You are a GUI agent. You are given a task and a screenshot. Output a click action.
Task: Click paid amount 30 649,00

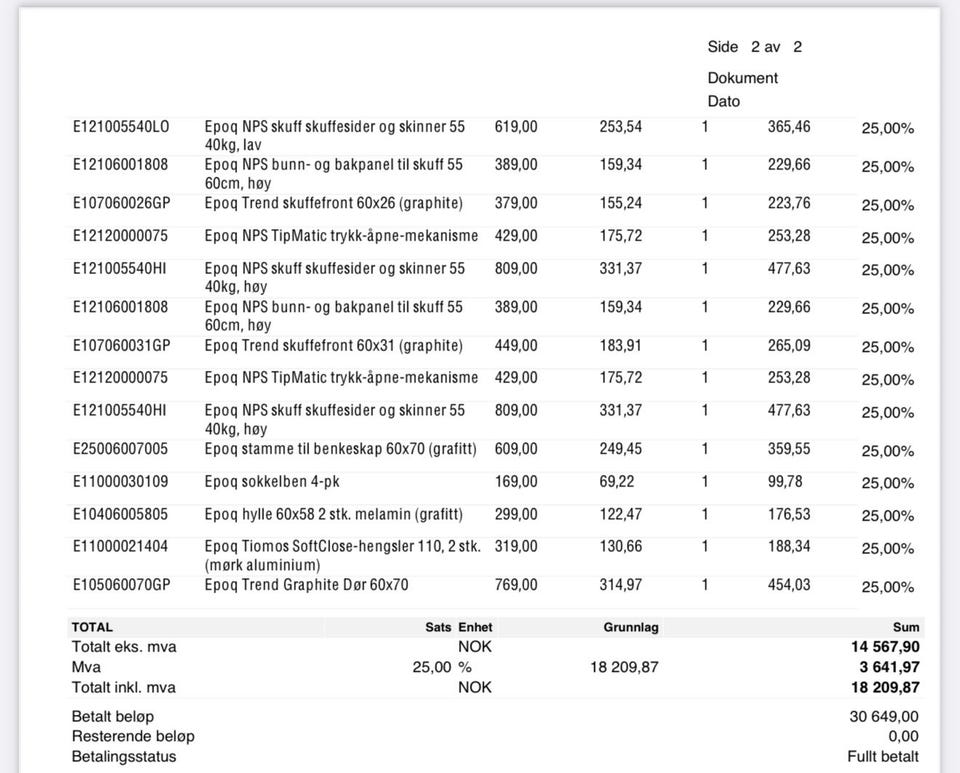[884, 716]
